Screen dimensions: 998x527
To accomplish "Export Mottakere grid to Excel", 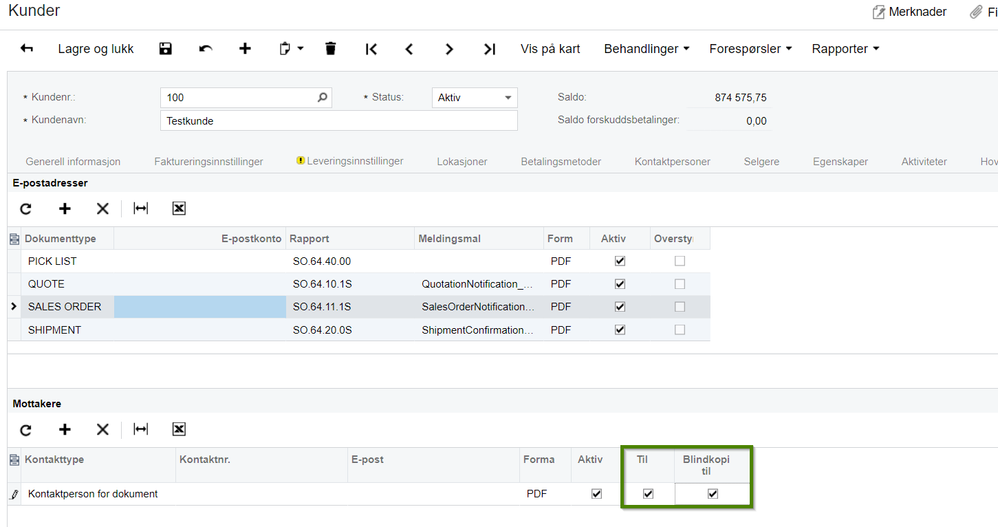I will click(179, 430).
